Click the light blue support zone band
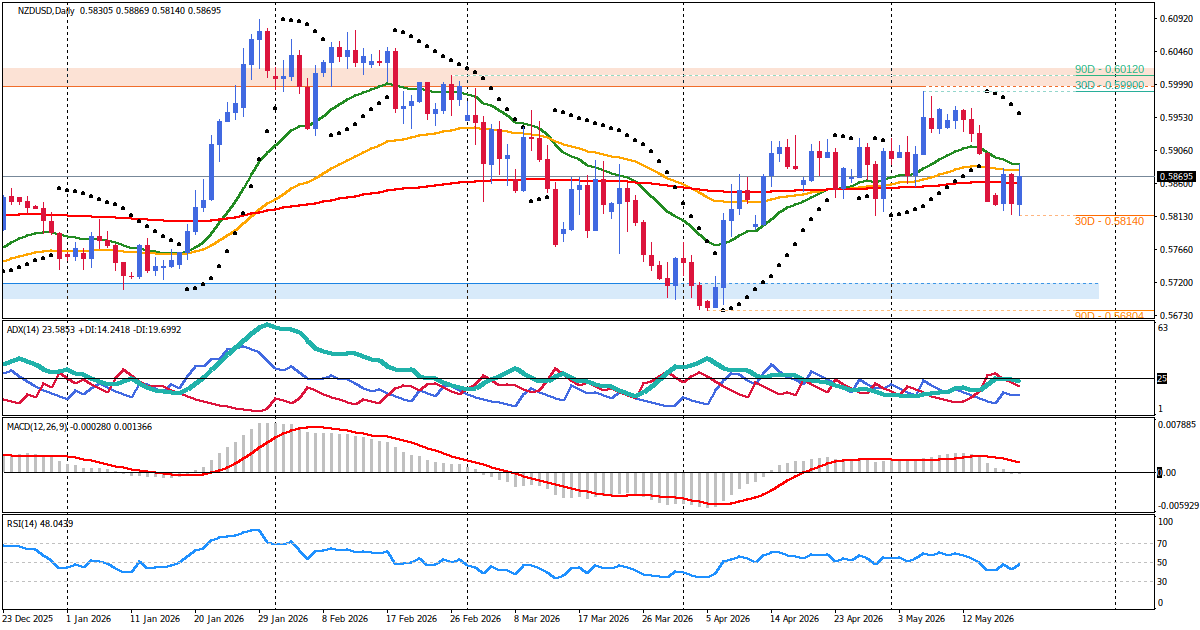This screenshot has height=630, width=1200. coord(550,290)
